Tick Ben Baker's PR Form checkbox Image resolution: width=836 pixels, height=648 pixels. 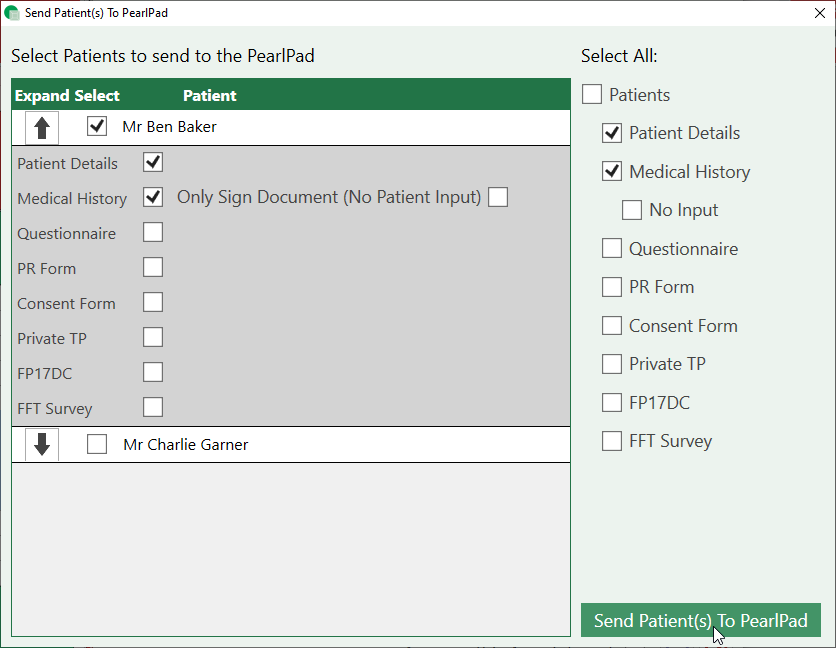pyautogui.click(x=153, y=267)
